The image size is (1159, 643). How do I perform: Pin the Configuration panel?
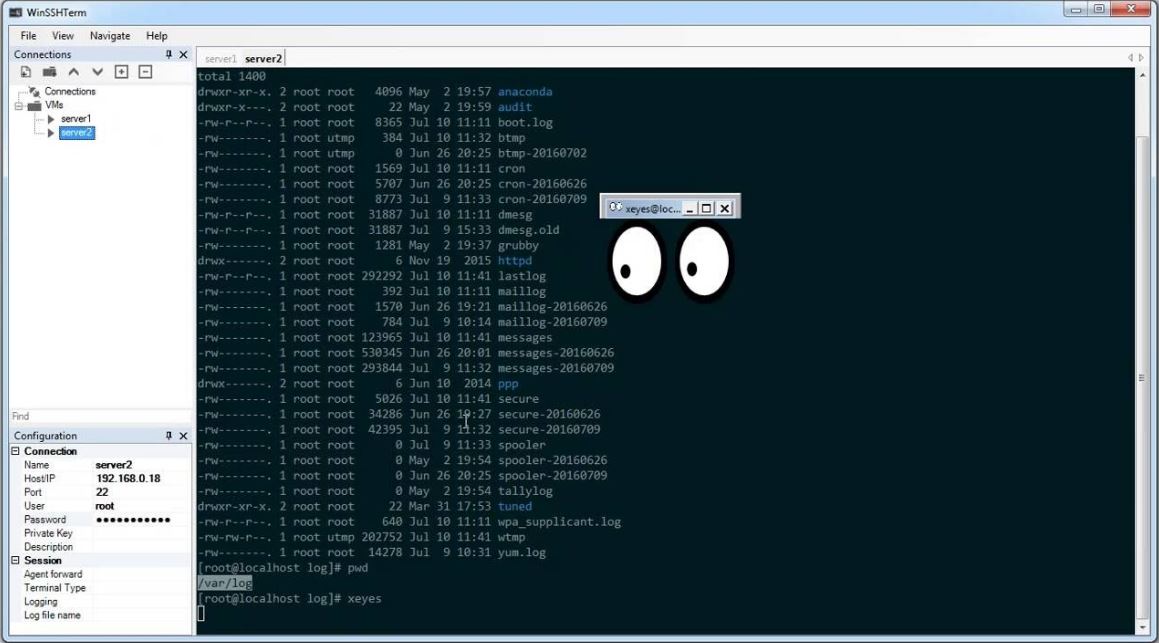pyautogui.click(x=169, y=435)
